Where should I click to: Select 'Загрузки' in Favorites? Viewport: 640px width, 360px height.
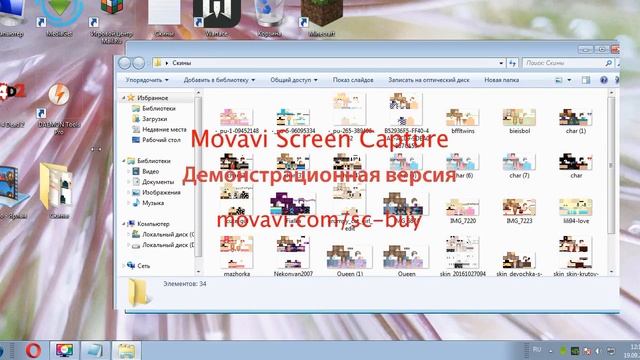pyautogui.click(x=154, y=119)
